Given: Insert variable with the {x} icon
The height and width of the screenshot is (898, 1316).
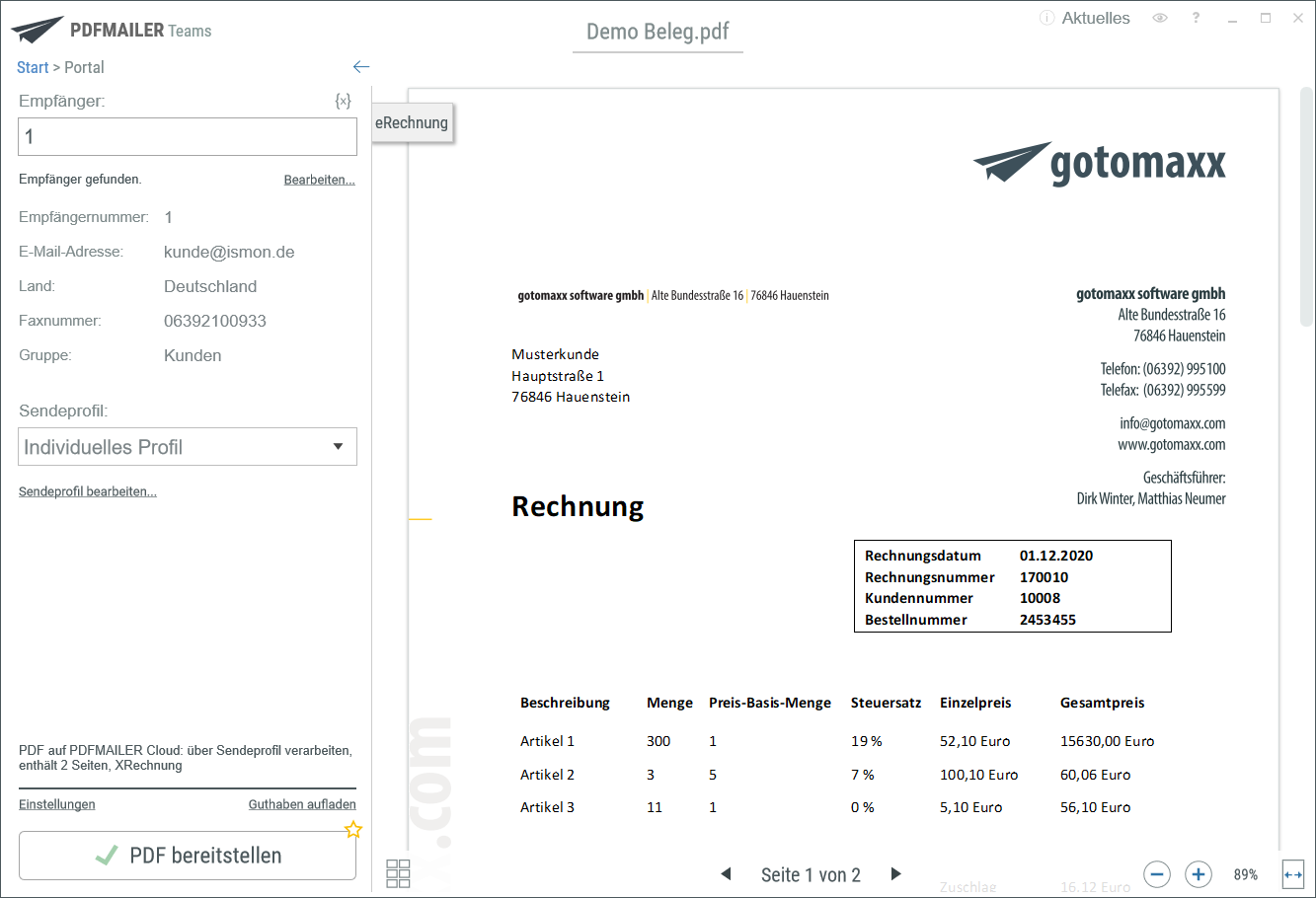Looking at the screenshot, I should point(343,101).
